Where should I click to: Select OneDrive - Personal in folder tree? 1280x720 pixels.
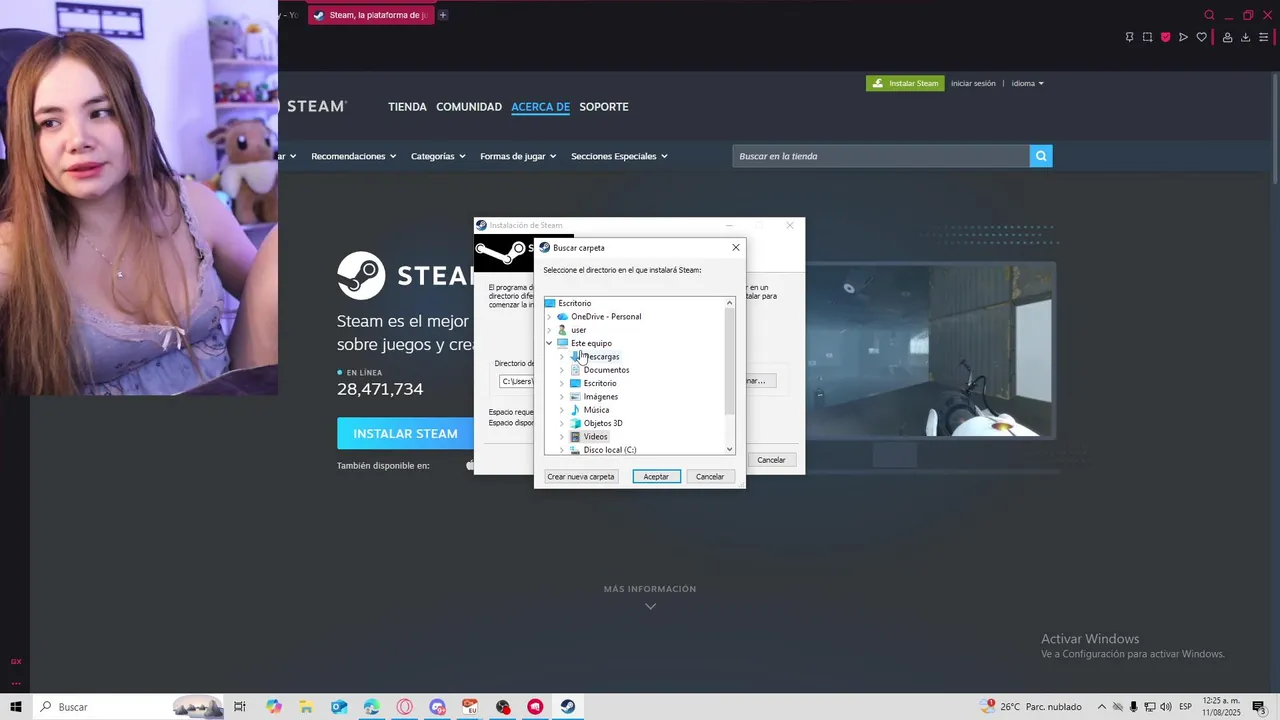point(606,317)
